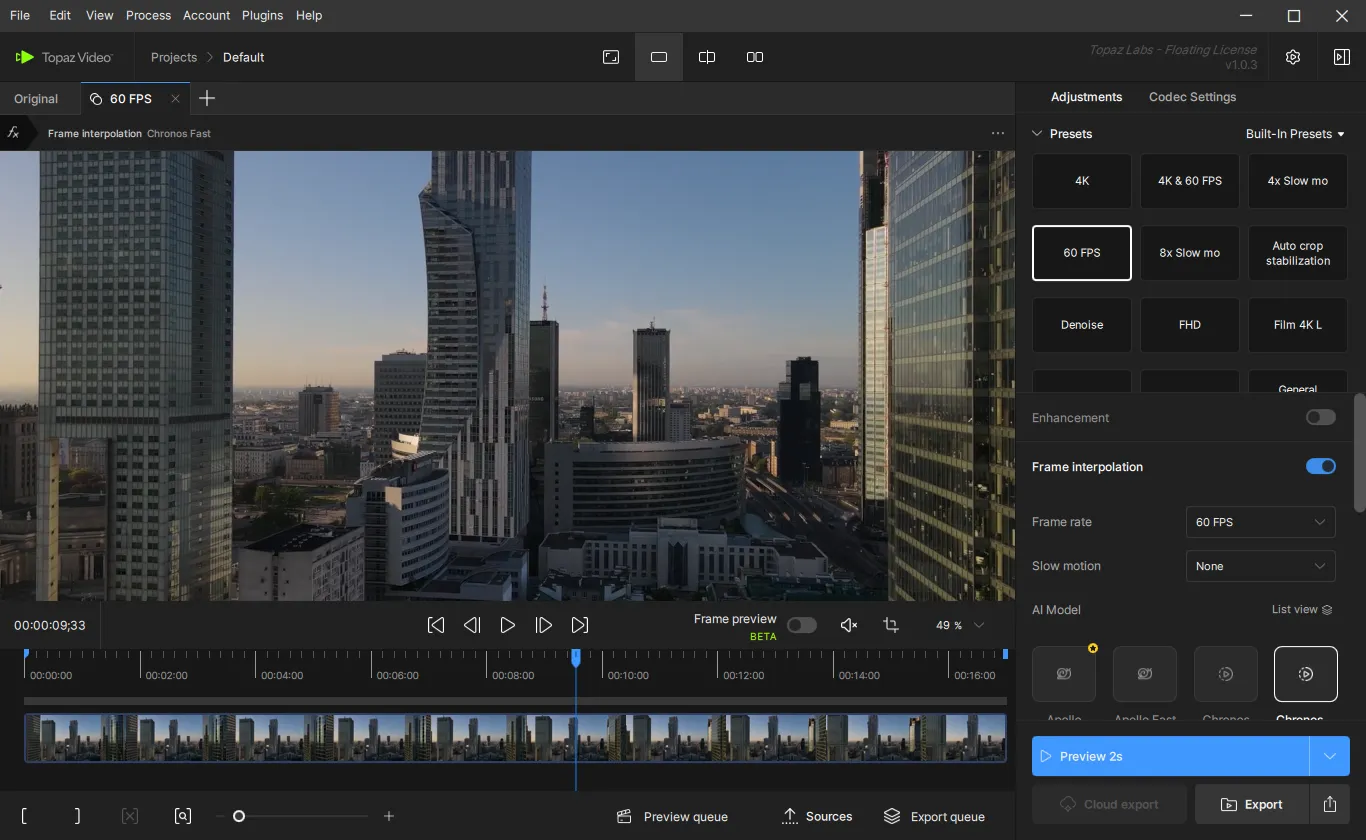Jump to the start of the video
The image size is (1366, 840).
(436, 625)
